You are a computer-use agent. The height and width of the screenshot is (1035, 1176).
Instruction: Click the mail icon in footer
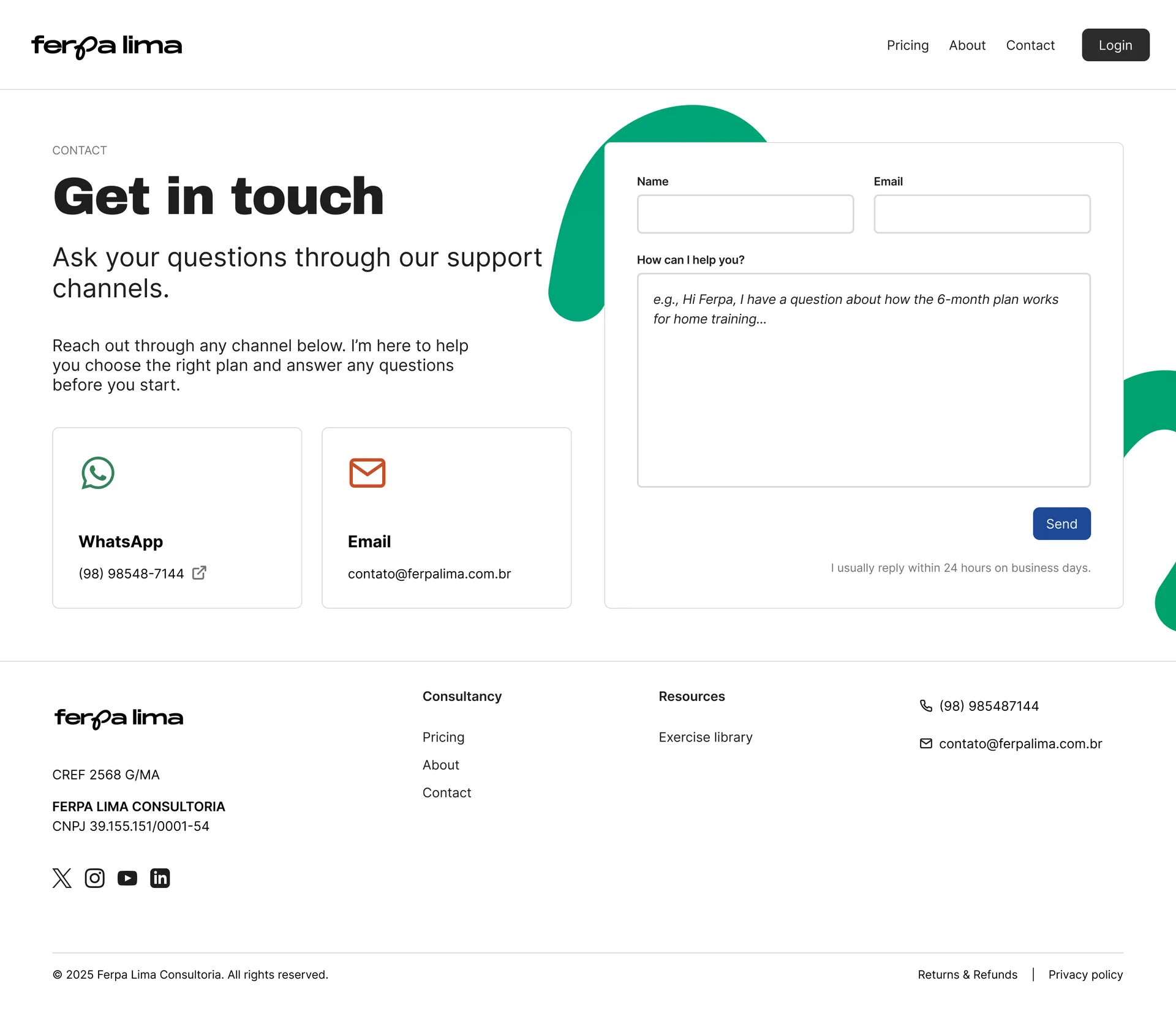pos(926,743)
